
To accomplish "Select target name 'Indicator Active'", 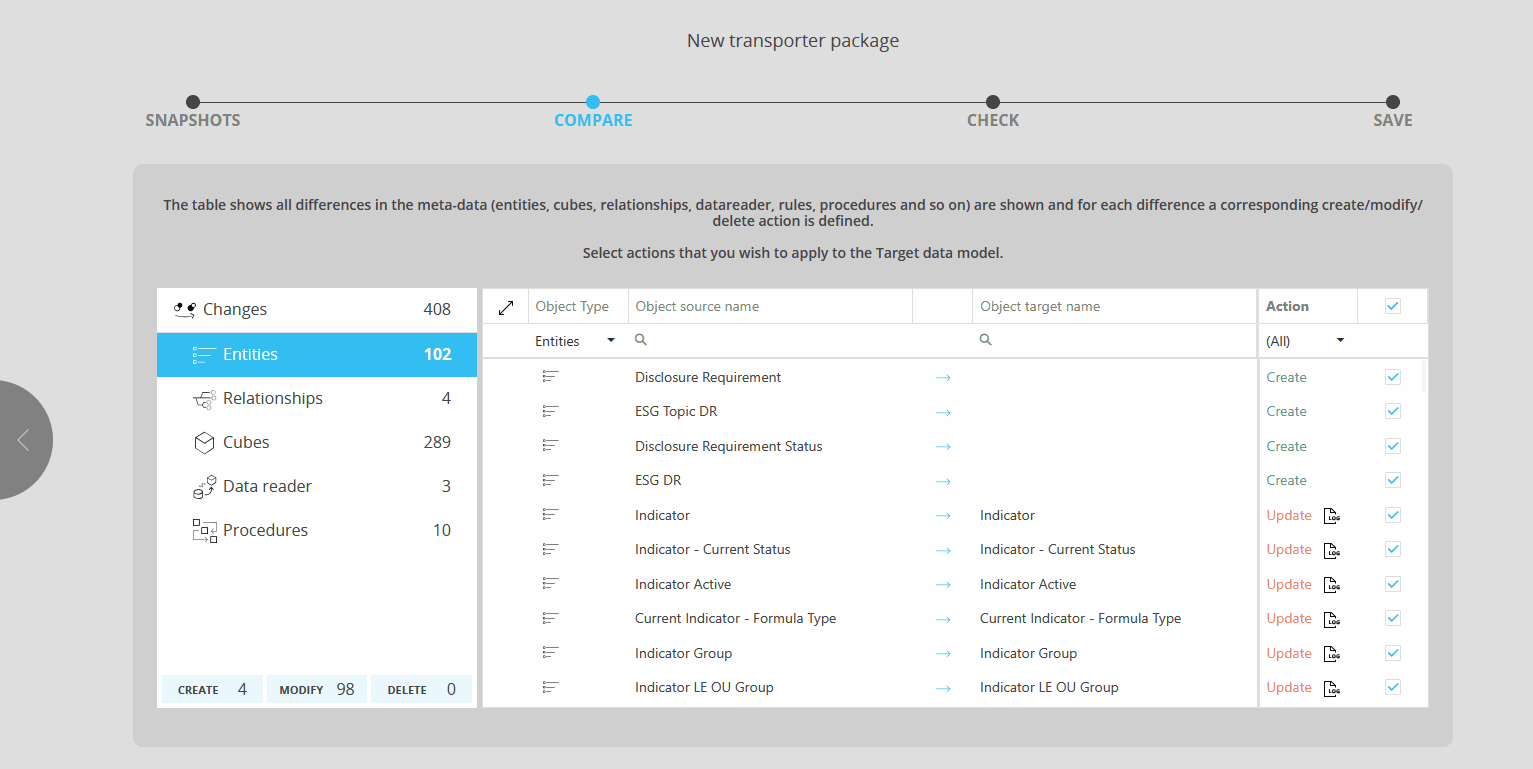I will [1028, 584].
